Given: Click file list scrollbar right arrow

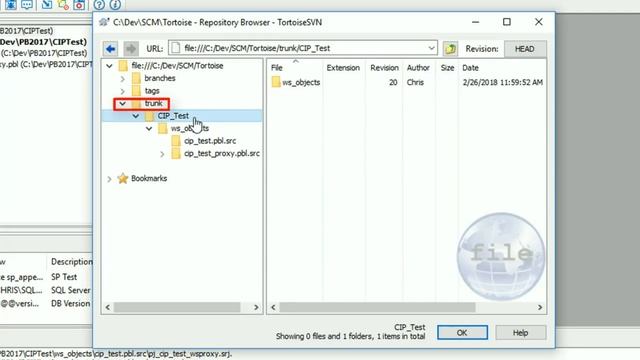Looking at the screenshot, I should (540, 307).
